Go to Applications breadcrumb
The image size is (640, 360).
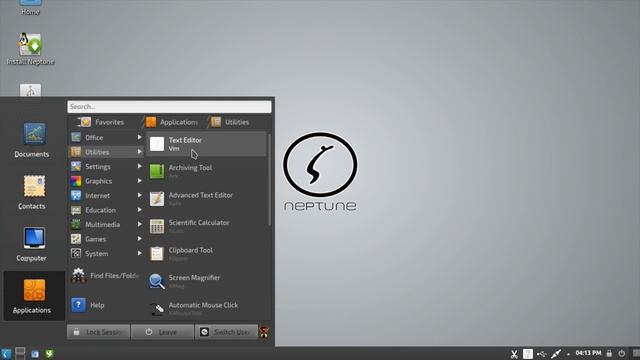point(171,122)
